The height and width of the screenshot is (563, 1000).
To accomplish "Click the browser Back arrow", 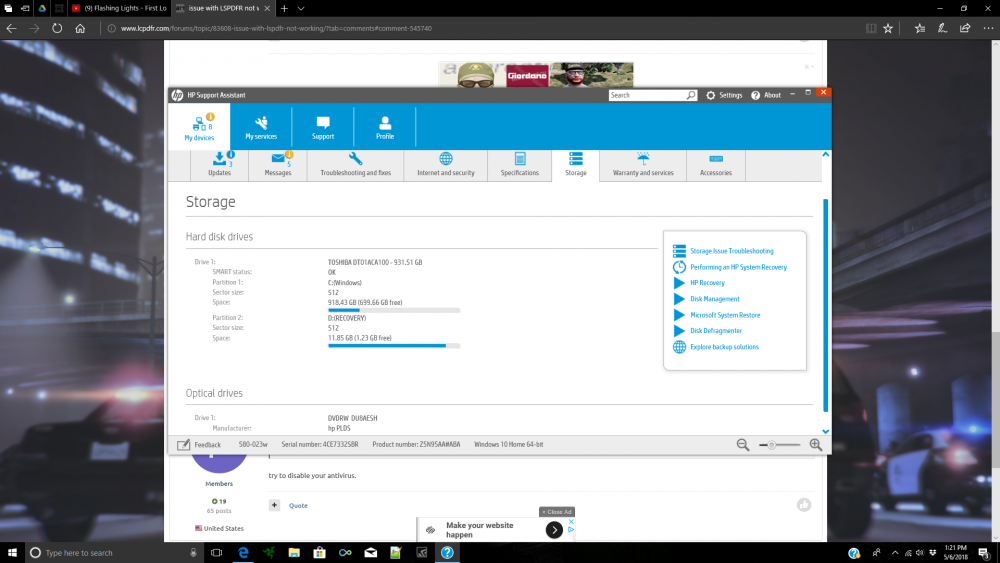I will coord(11,28).
